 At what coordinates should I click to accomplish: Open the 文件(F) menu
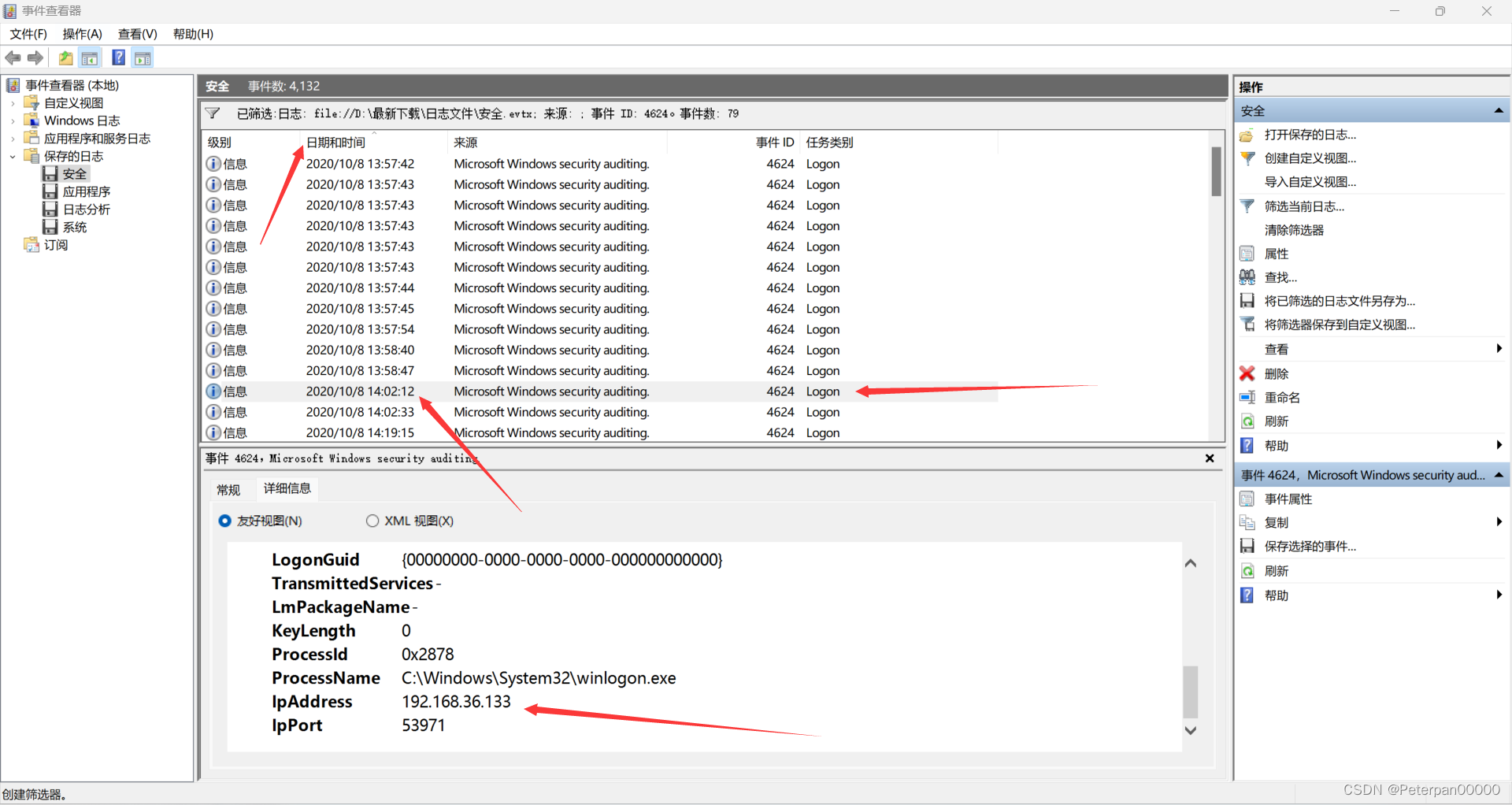[28, 34]
